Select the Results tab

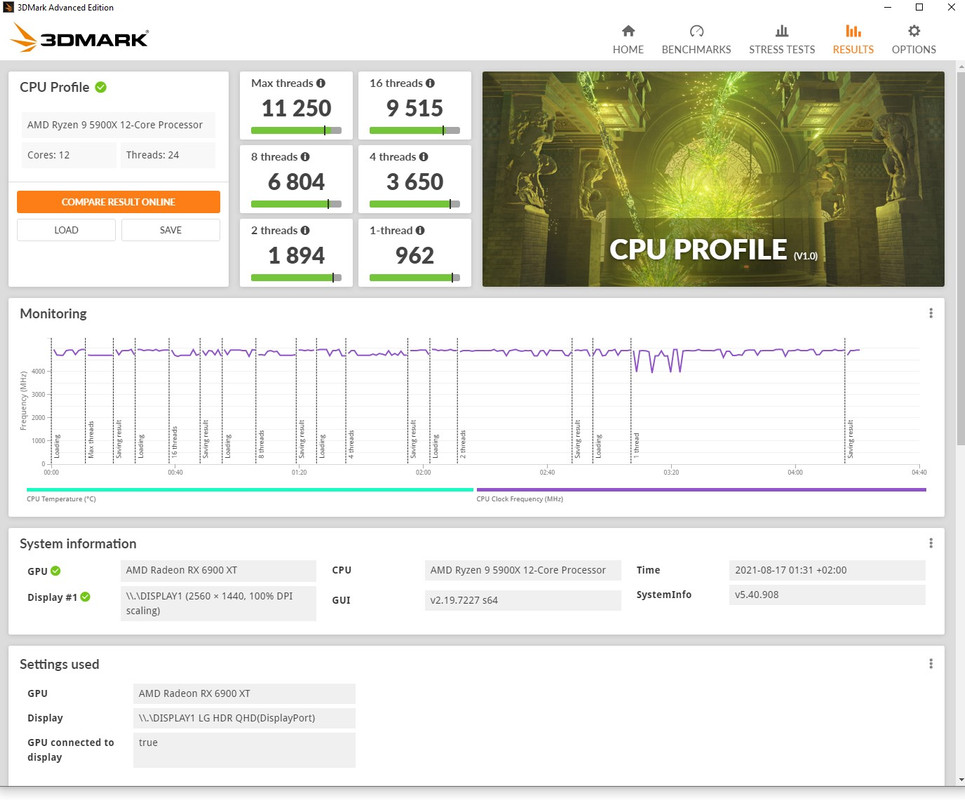coord(853,40)
